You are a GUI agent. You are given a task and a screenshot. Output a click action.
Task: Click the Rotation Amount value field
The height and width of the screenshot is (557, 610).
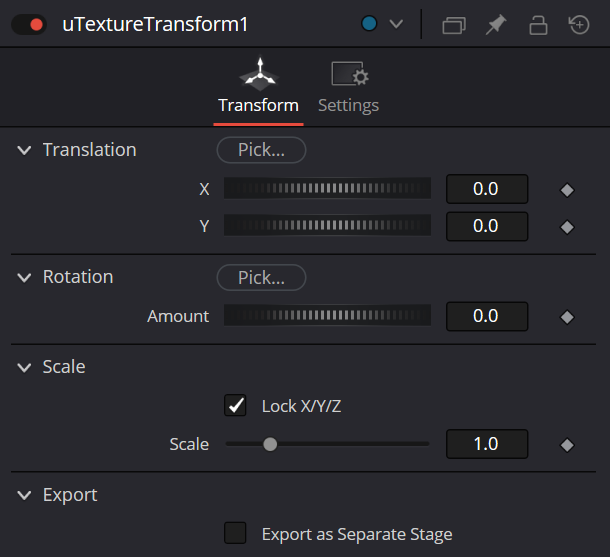(487, 316)
